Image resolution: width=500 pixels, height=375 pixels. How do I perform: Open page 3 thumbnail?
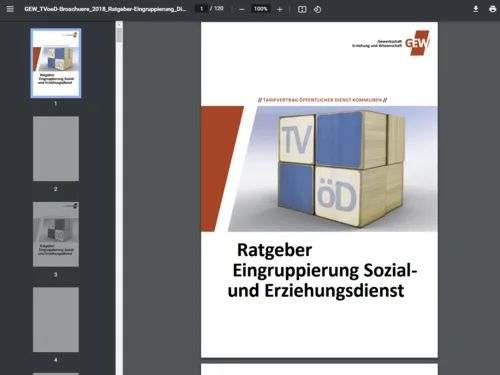56,234
